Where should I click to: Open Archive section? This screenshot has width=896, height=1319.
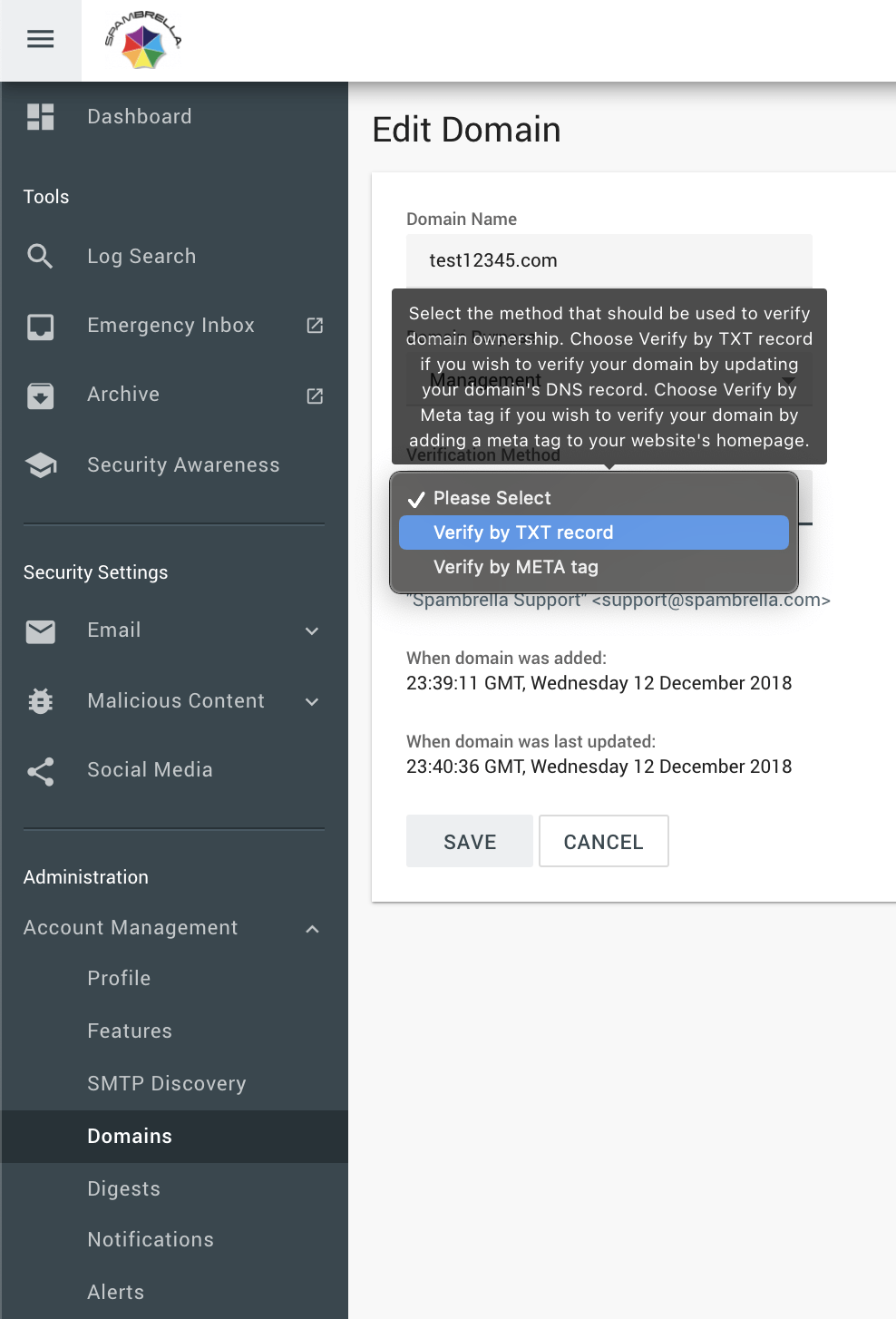(123, 394)
